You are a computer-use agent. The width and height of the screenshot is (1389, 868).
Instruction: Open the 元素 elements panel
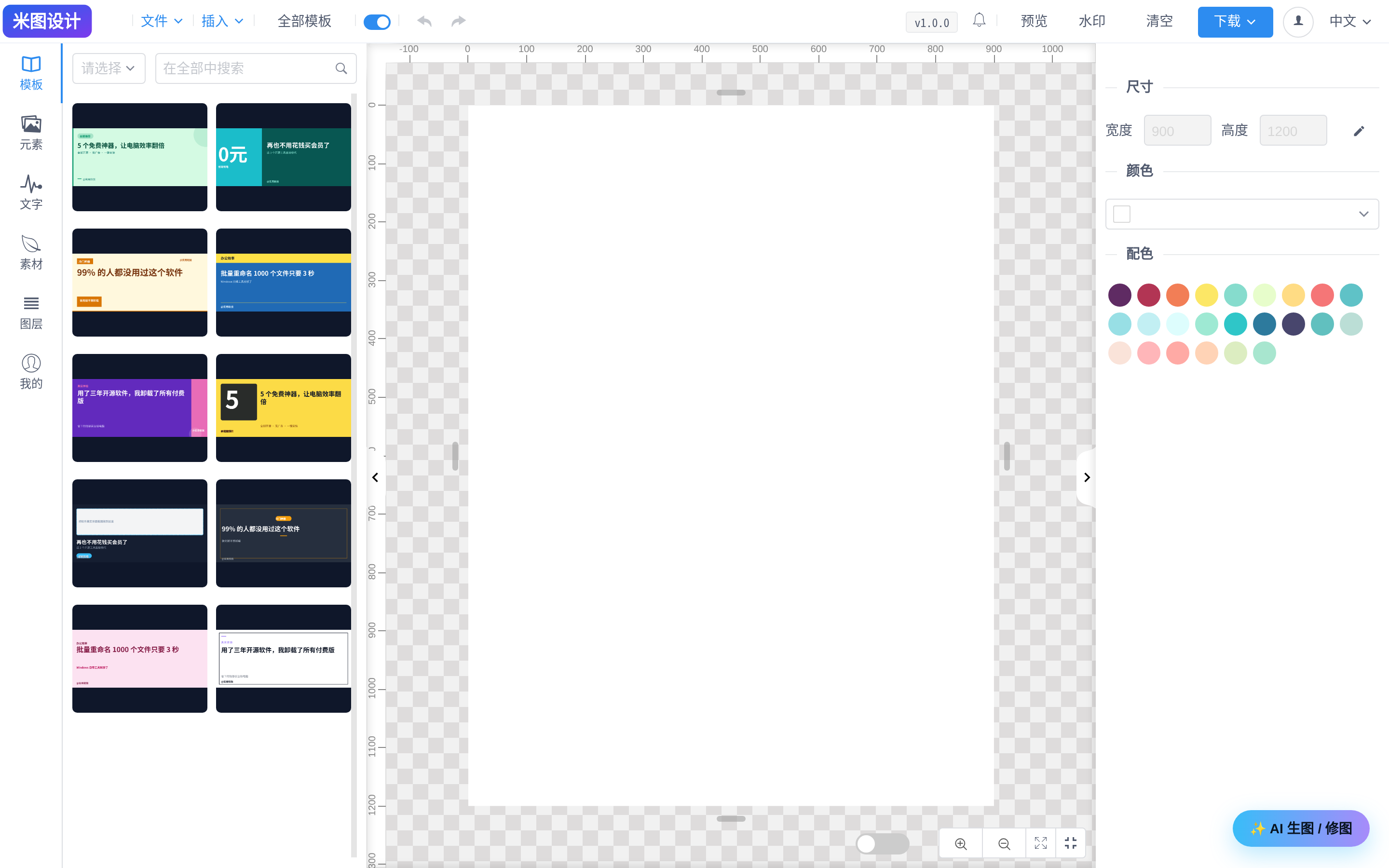coord(31,133)
